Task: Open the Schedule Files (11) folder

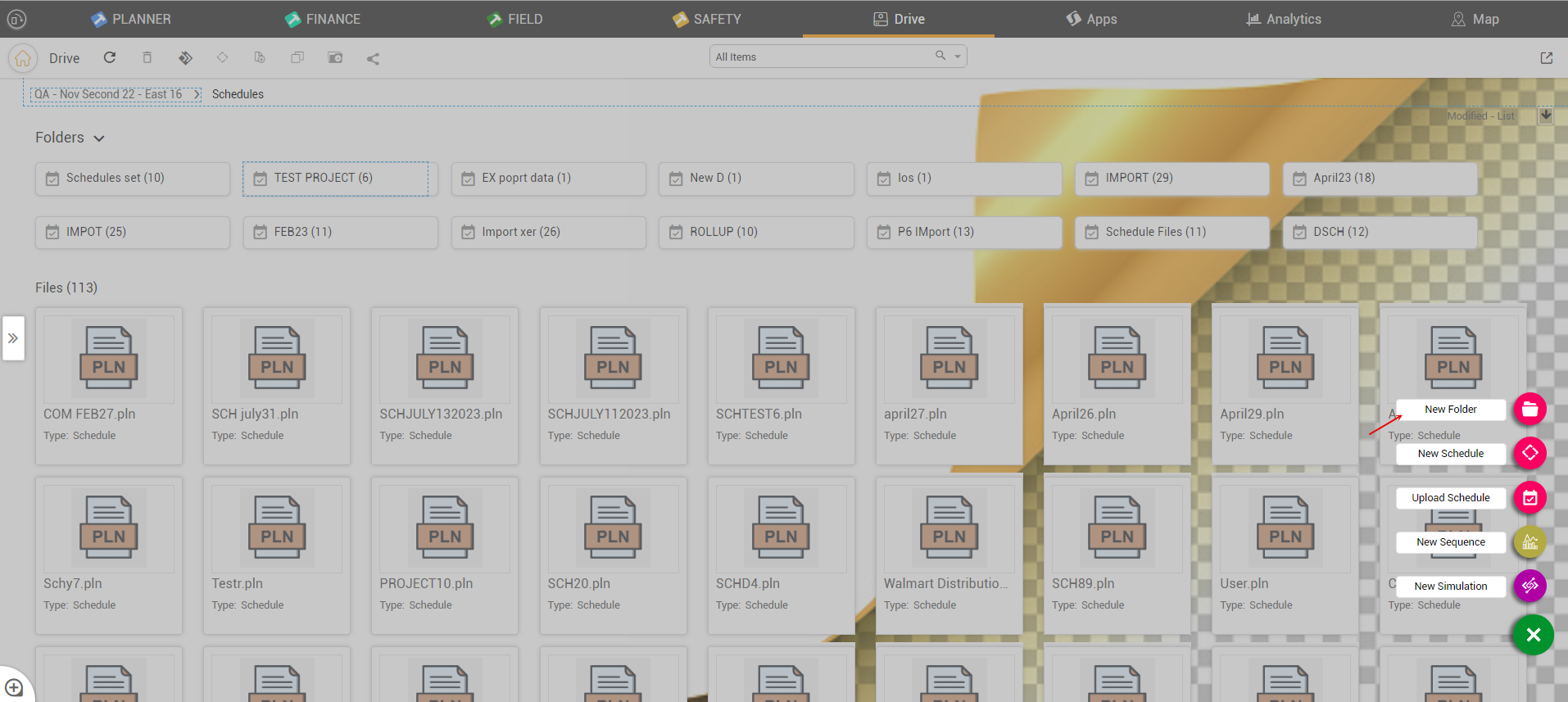Action: click(x=1172, y=233)
